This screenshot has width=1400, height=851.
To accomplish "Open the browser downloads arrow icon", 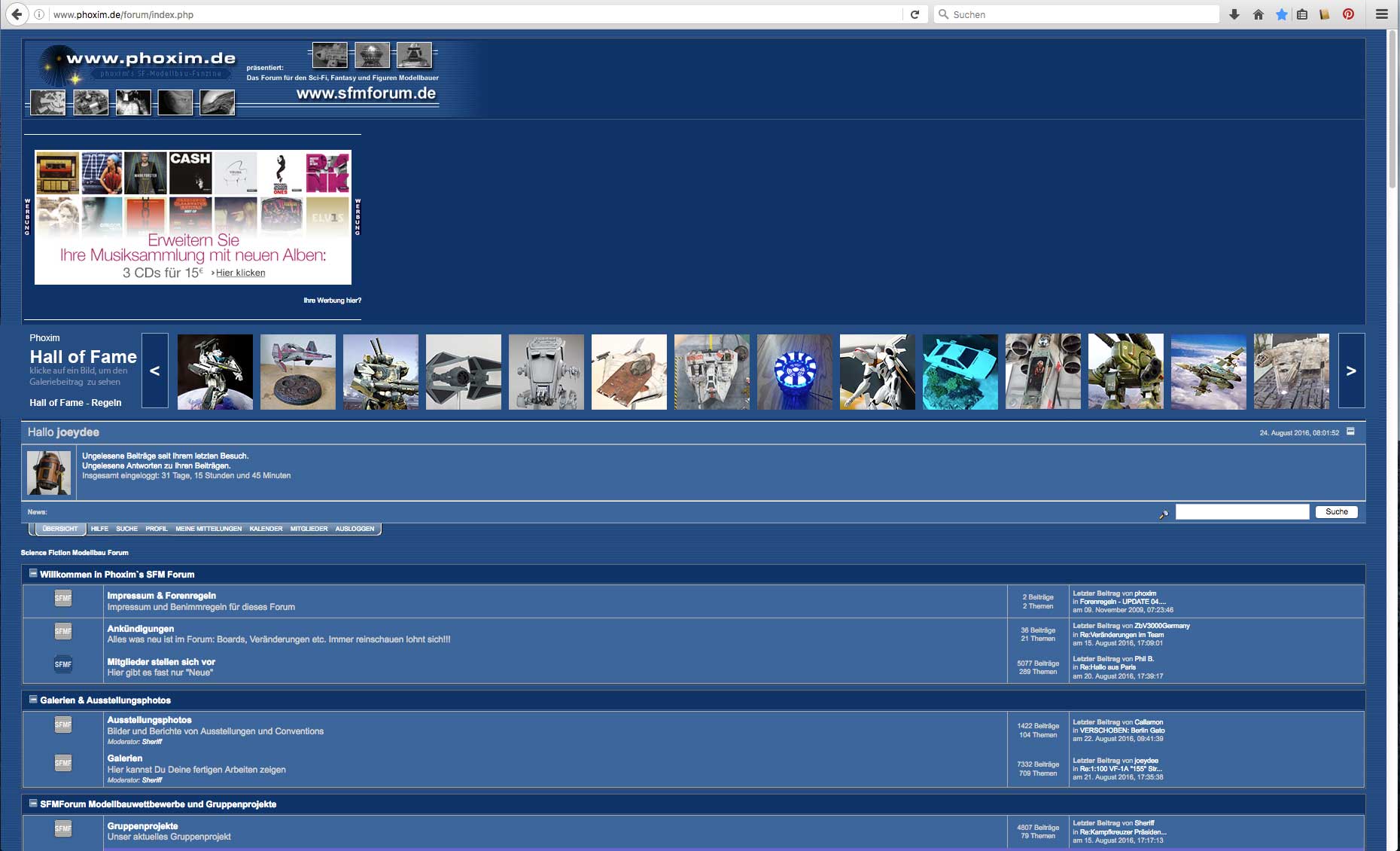I will coord(1234,14).
